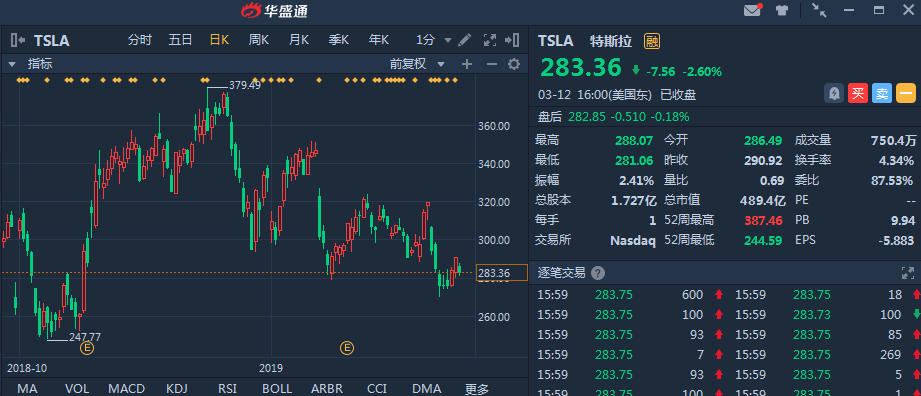Switch to 分时 chart tab
Image resolution: width=921 pixels, height=396 pixels.
(140, 40)
